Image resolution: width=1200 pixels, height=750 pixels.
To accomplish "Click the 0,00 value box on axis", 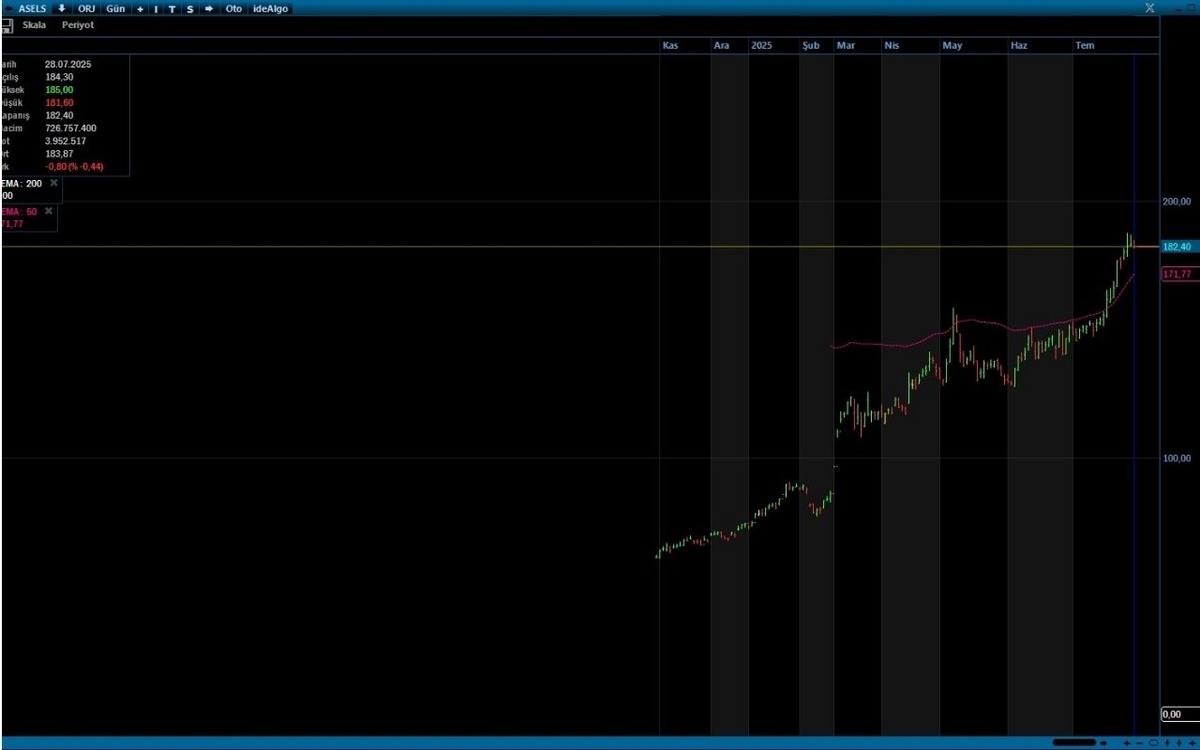I will click(x=1179, y=714).
